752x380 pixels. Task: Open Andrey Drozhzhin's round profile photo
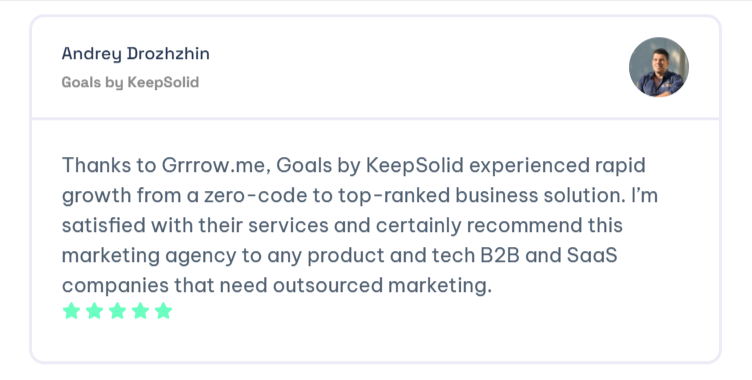[x=659, y=67]
